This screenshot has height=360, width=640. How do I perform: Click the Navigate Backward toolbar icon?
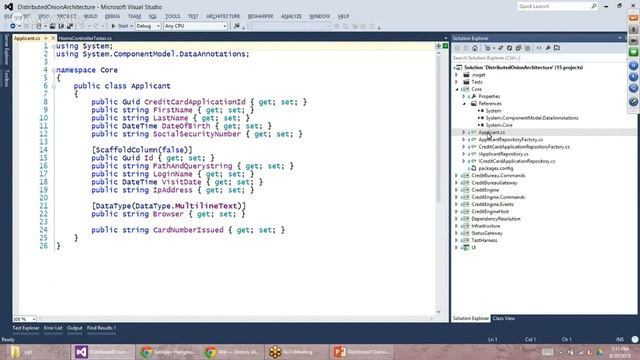[x=13, y=26]
